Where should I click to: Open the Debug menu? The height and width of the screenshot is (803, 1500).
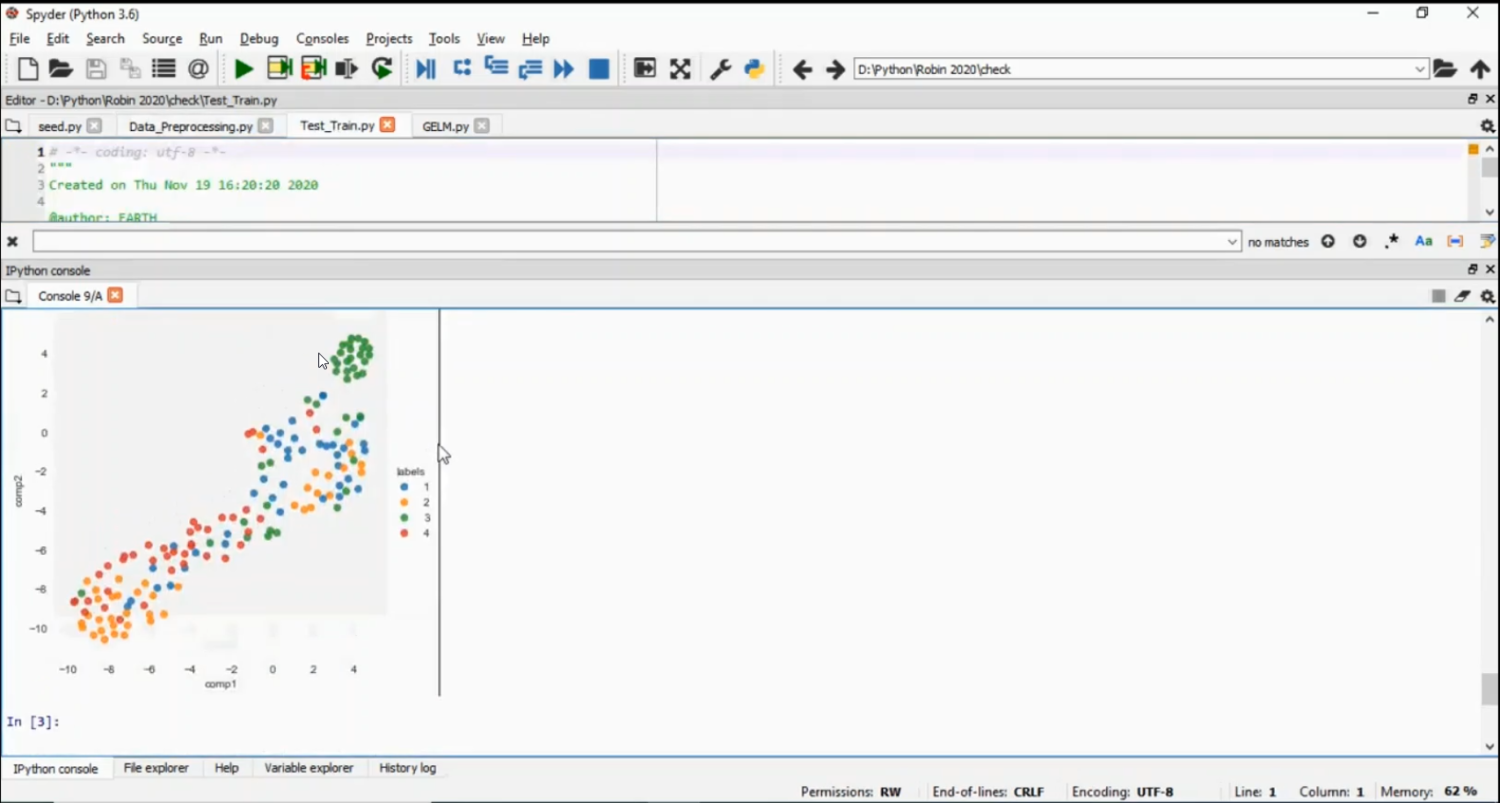click(259, 38)
